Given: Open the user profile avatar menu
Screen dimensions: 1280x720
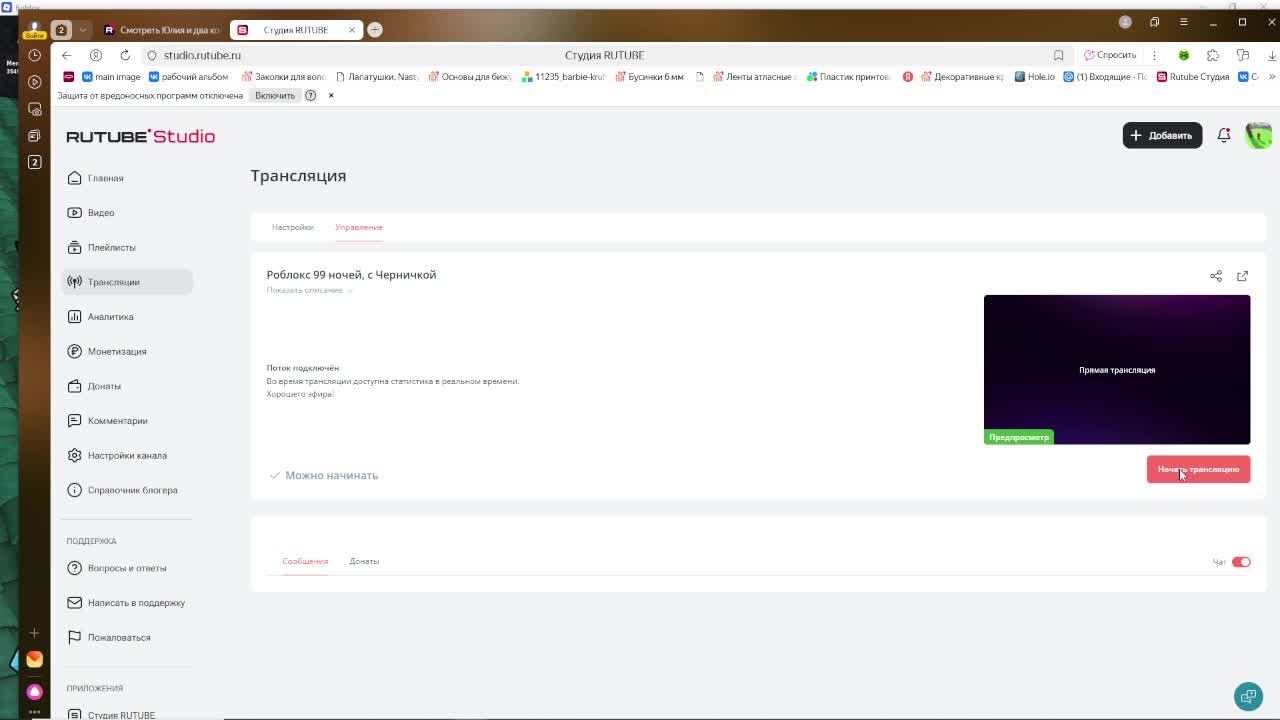Looking at the screenshot, I should coord(1258,135).
